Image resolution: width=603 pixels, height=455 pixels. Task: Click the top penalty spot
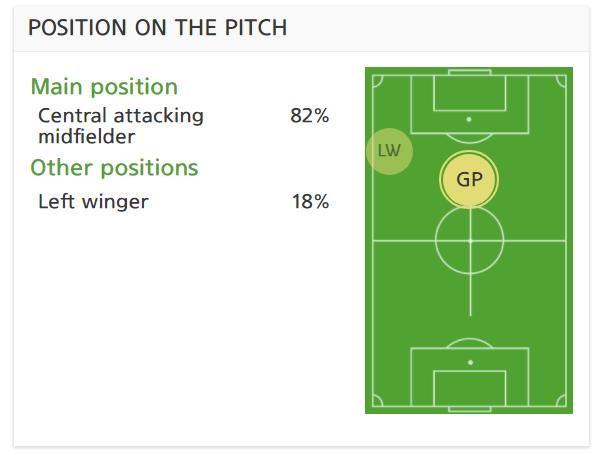pyautogui.click(x=469, y=120)
